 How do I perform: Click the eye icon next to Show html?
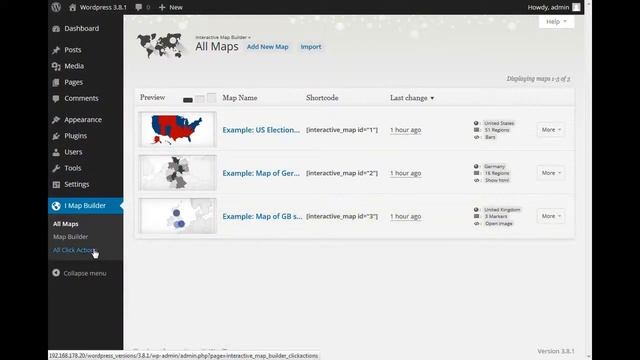(x=476, y=180)
